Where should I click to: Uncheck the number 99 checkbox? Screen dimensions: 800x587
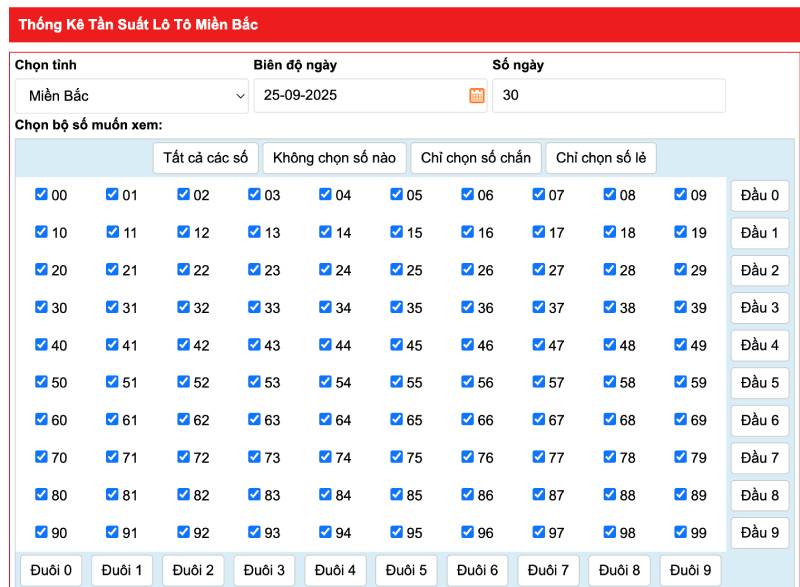680,532
